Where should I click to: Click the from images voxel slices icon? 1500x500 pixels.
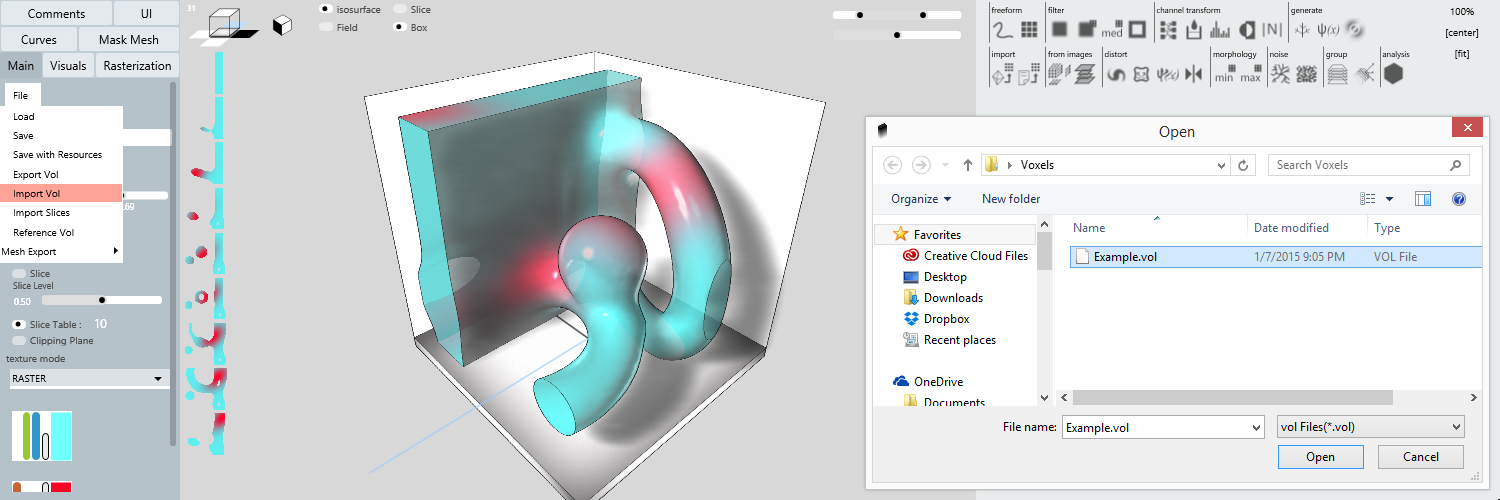(1059, 73)
